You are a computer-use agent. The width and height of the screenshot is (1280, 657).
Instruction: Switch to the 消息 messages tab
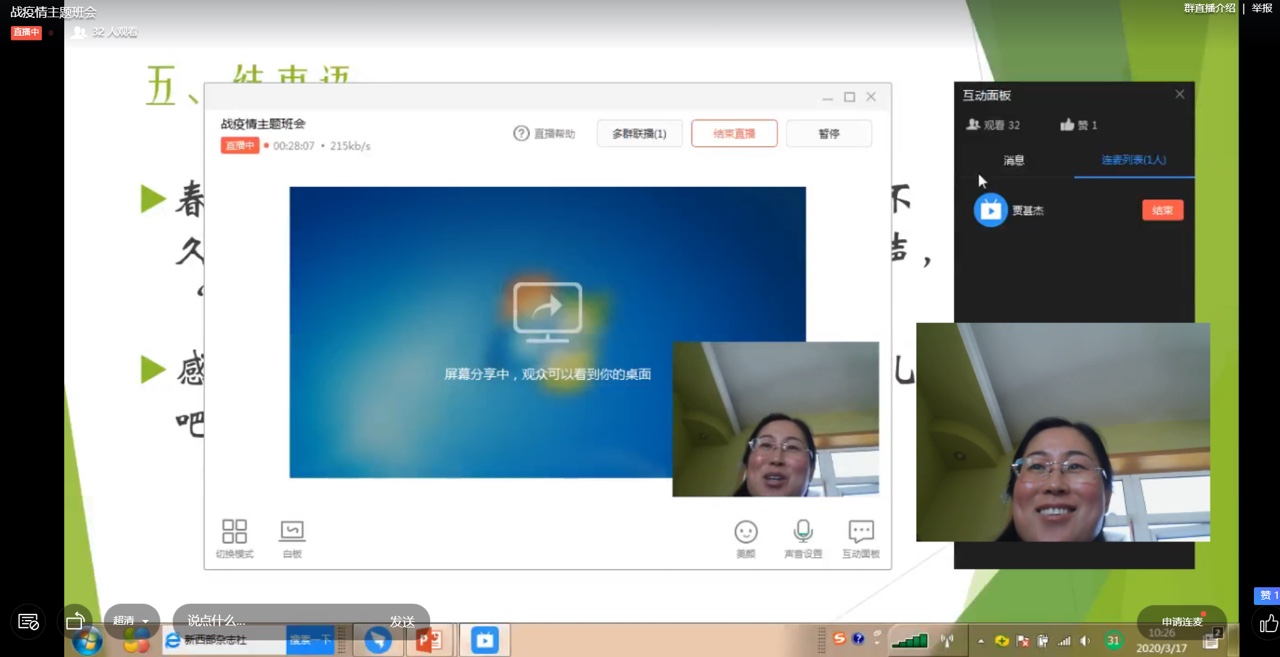1014,160
